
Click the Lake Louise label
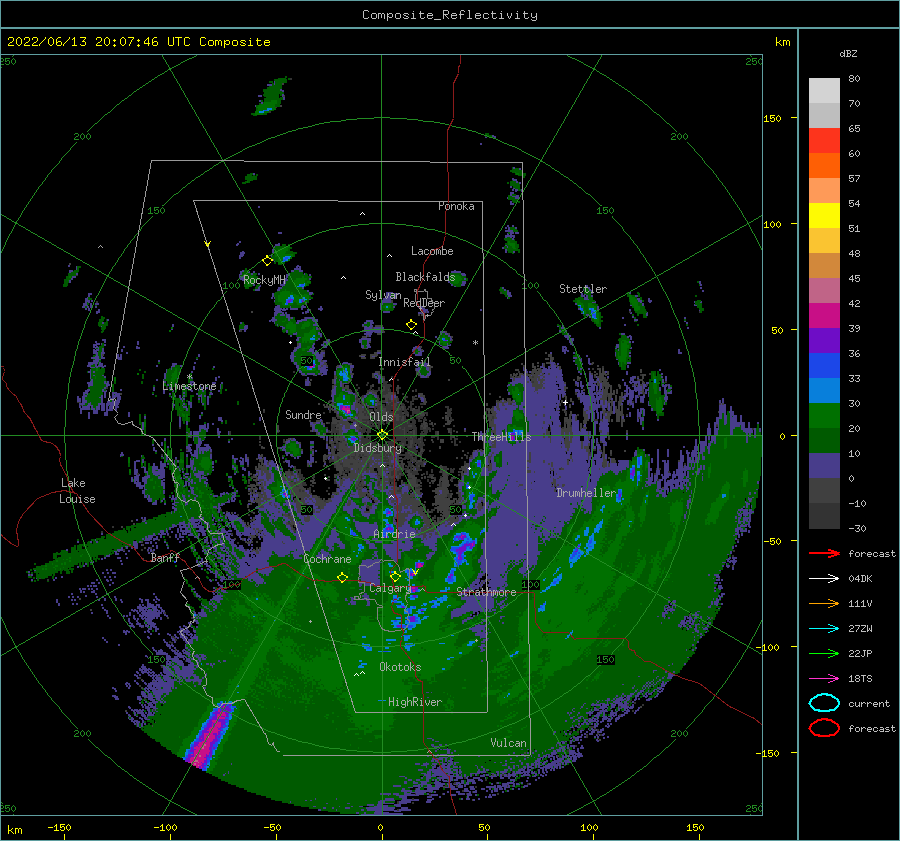(x=77, y=491)
